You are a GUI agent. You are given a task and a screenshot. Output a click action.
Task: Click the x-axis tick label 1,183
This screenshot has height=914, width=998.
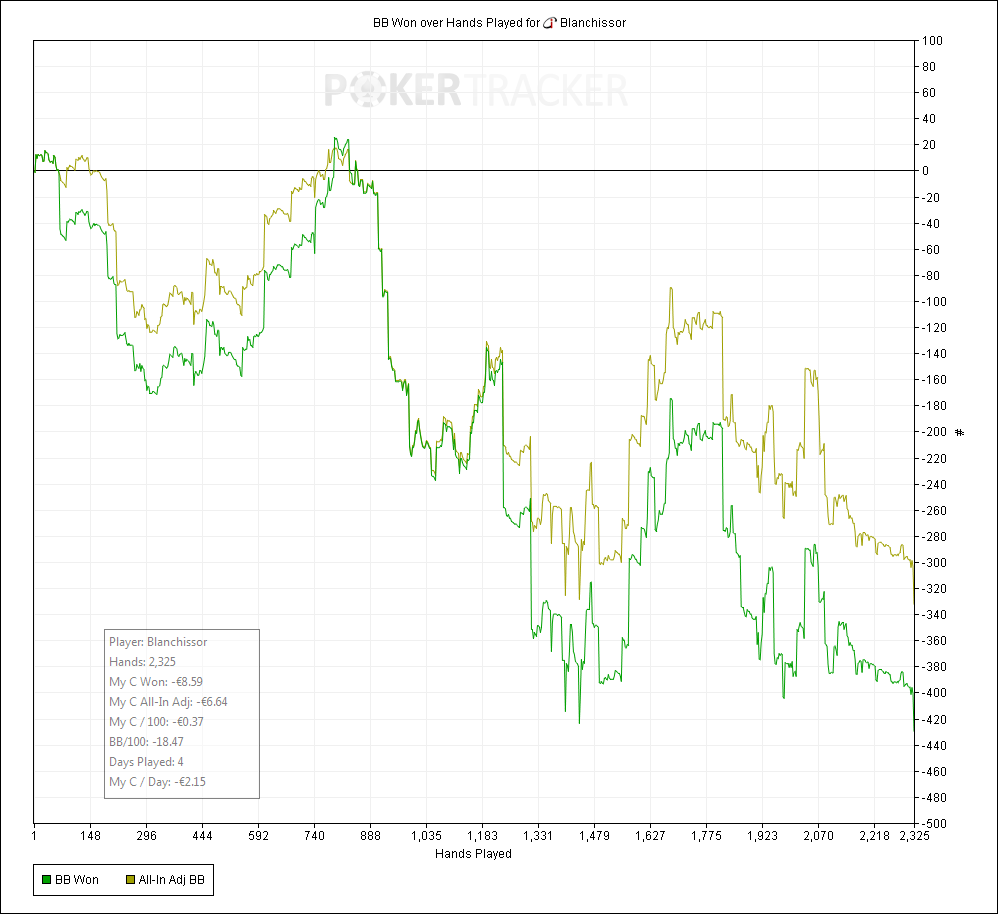(482, 835)
